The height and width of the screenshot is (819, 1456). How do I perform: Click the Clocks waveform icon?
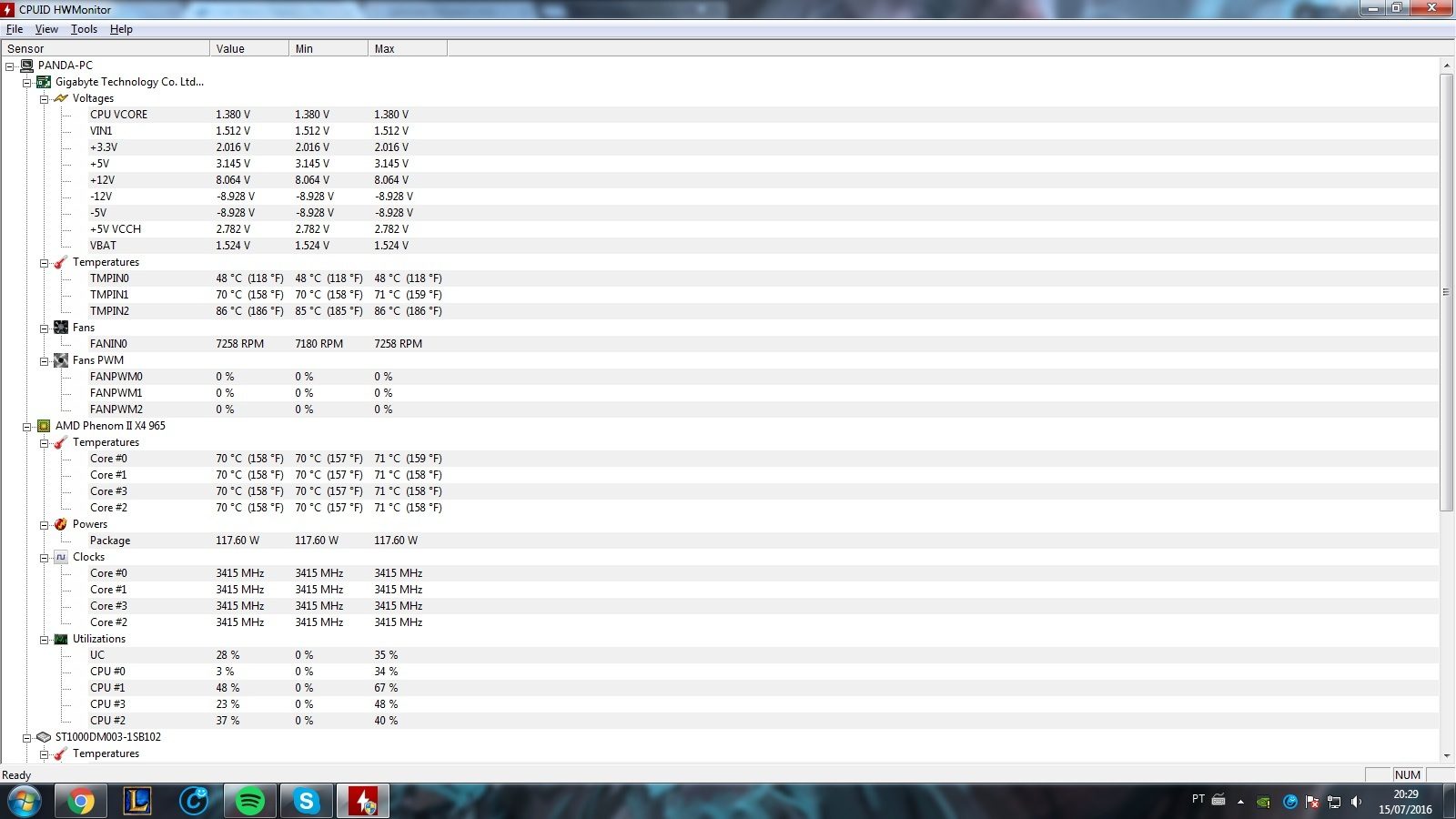pos(61,557)
